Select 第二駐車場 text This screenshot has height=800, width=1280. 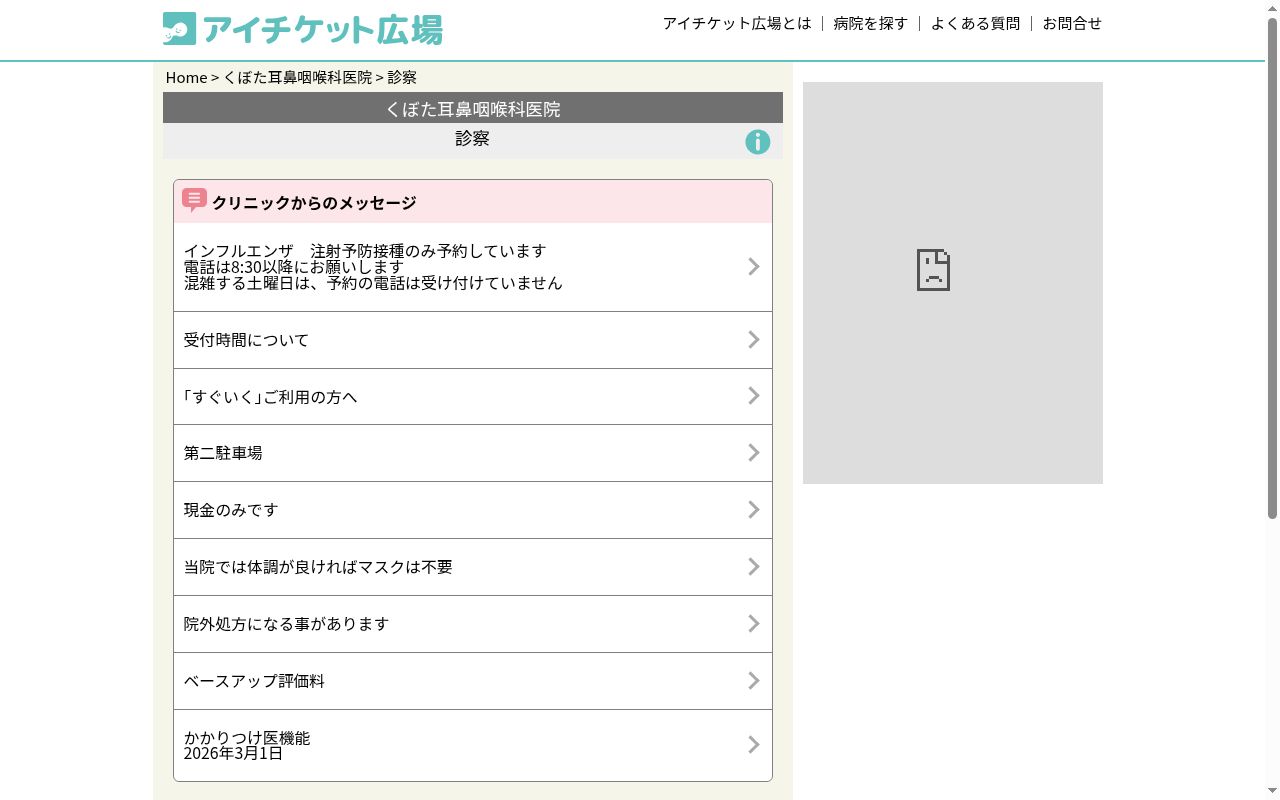click(223, 453)
